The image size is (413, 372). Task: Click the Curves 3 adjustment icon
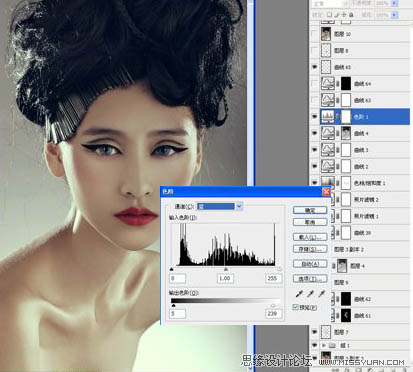(x=328, y=150)
